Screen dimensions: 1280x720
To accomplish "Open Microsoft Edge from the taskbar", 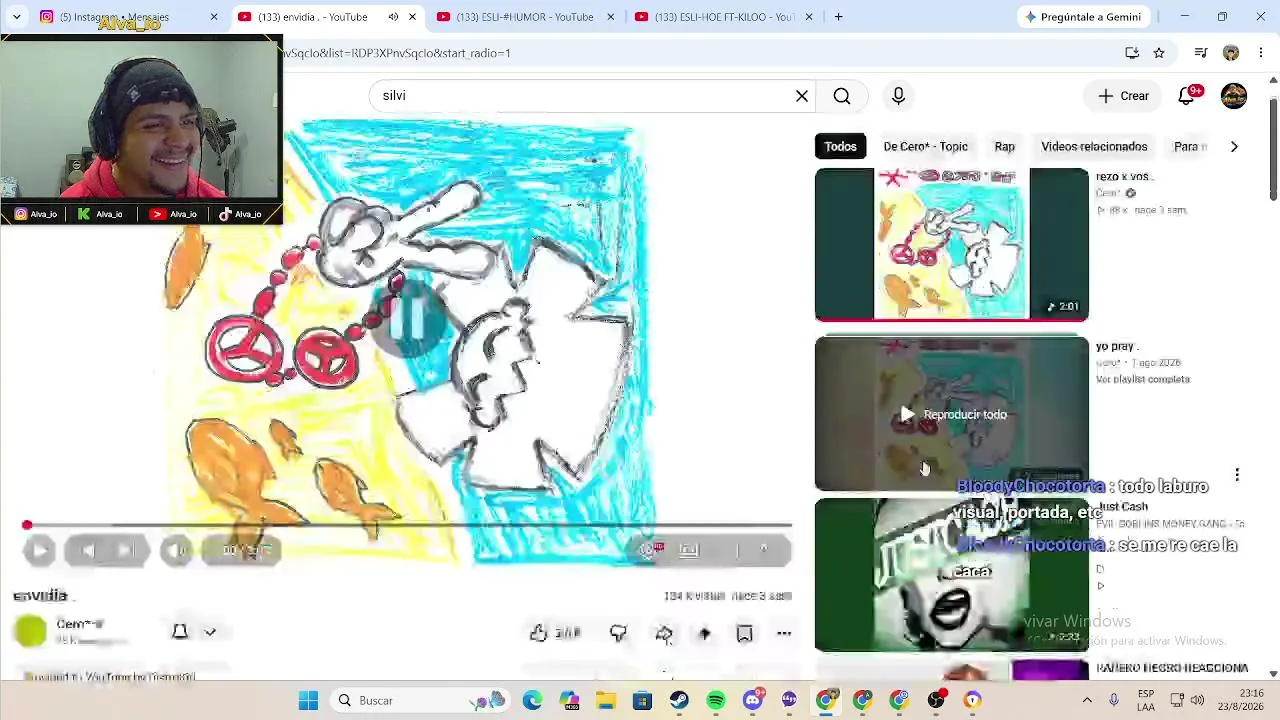I will [x=532, y=701].
